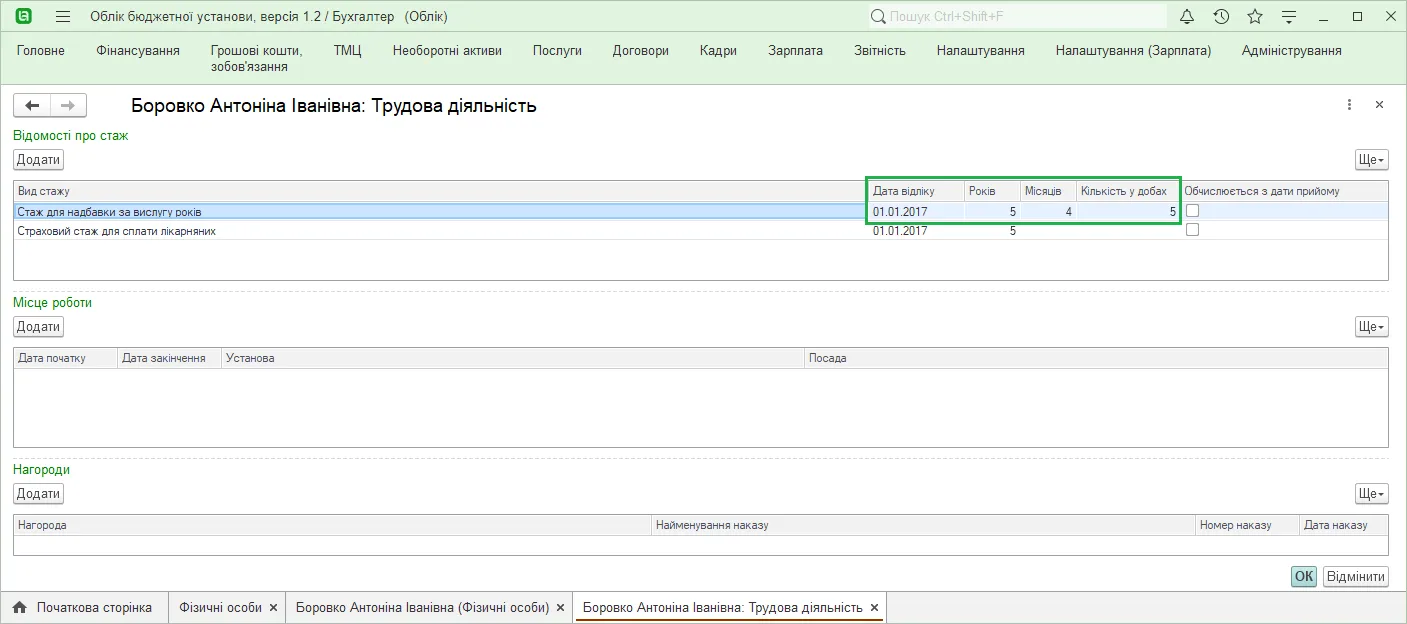This screenshot has width=1407, height=624.
Task: Open the Послуги menu section
Action: (x=557, y=51)
